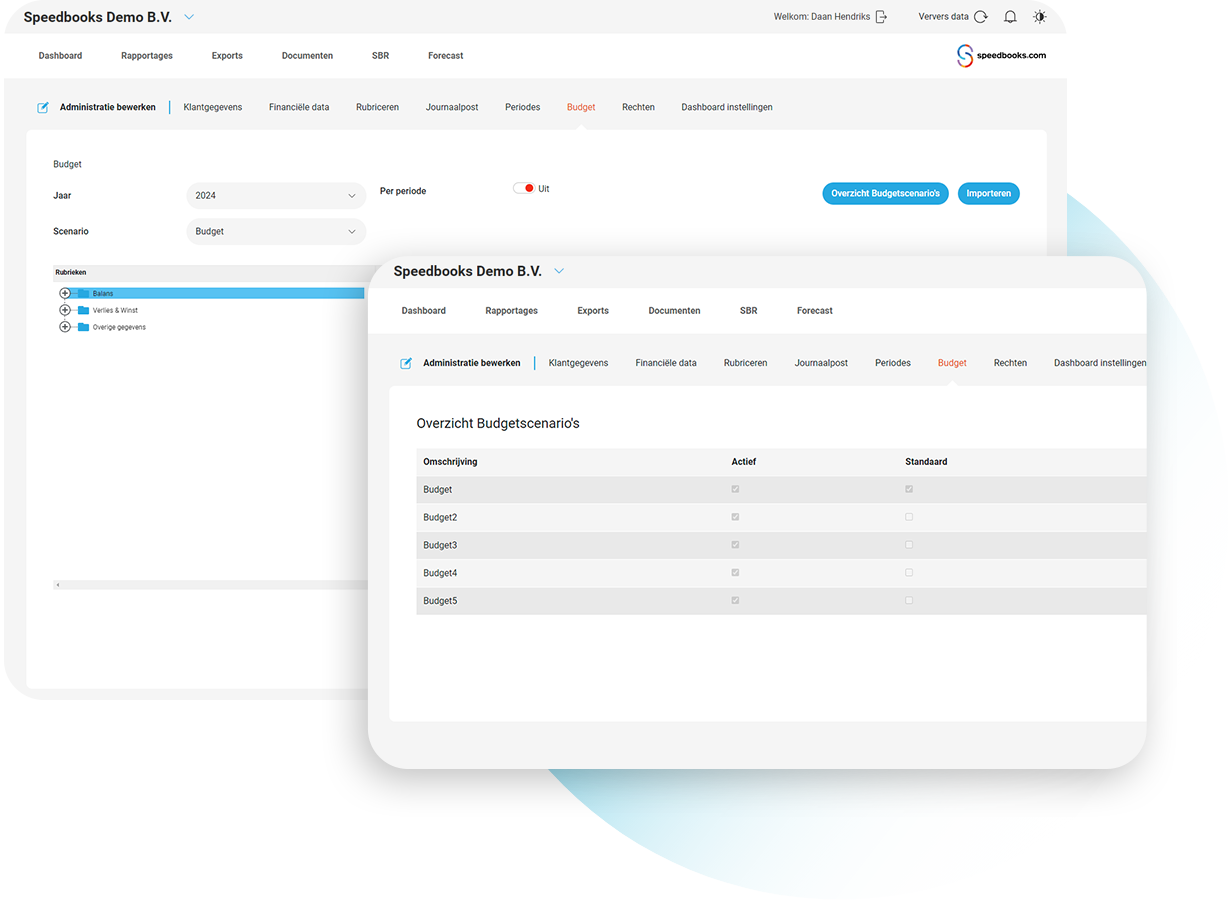Open Exports menu in the back window

click(227, 56)
